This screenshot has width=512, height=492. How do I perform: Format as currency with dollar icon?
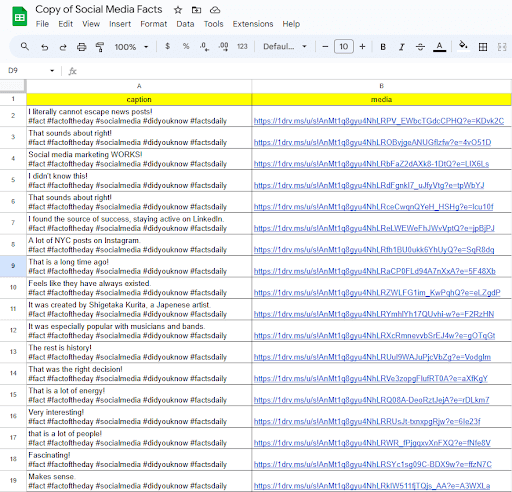(x=167, y=46)
